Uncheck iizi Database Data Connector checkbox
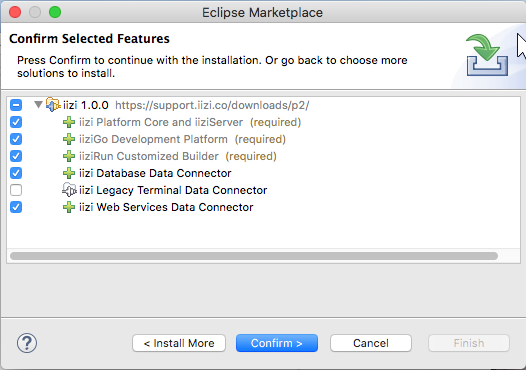 pos(16,173)
